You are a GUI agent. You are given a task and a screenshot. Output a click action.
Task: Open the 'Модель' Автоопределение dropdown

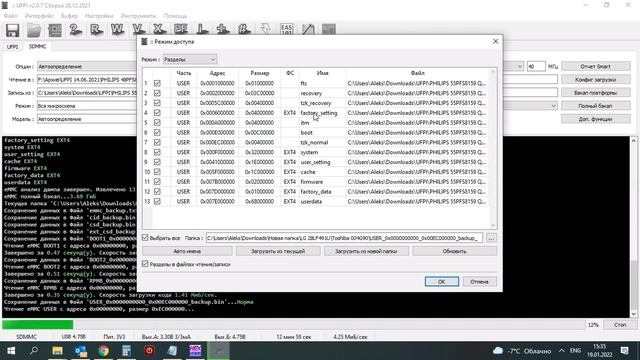pyautogui.click(x=87, y=119)
